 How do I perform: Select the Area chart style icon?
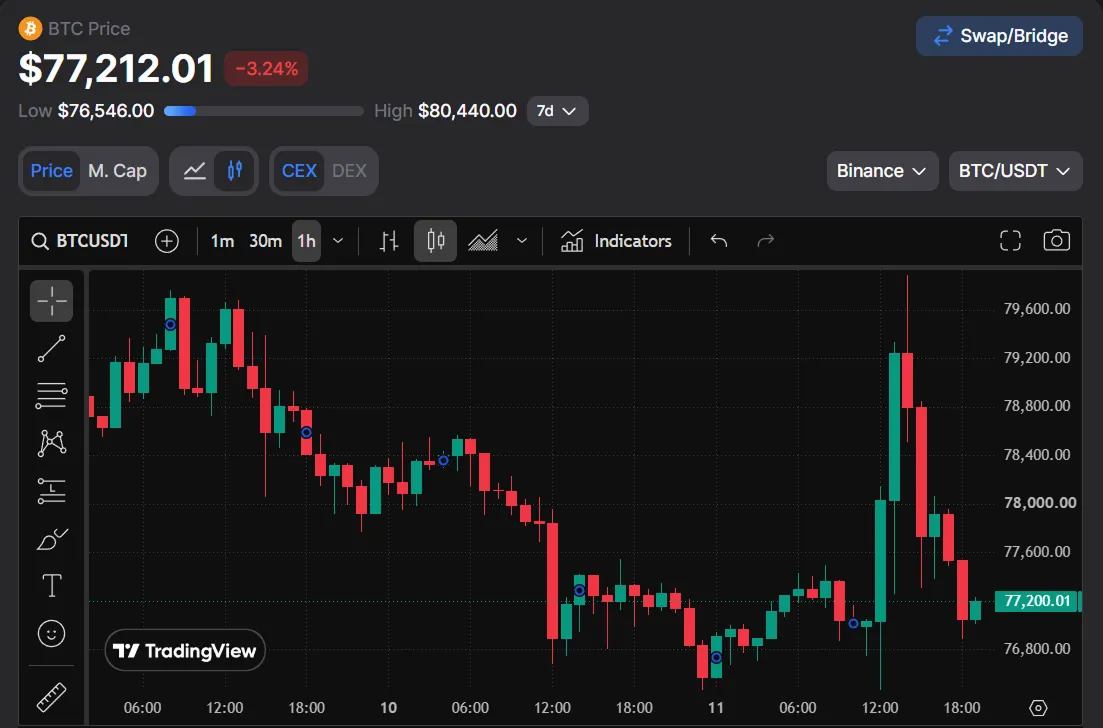coord(483,241)
